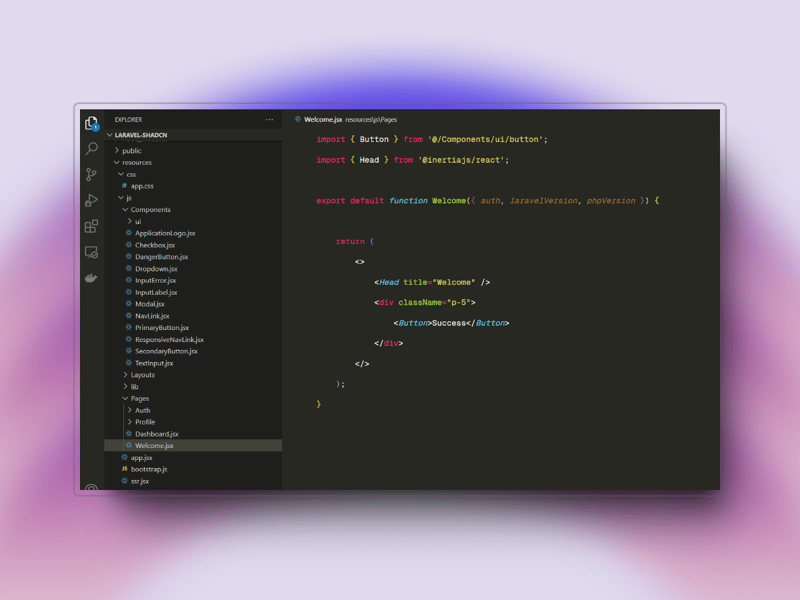Open the app.css stylesheet

(x=143, y=186)
